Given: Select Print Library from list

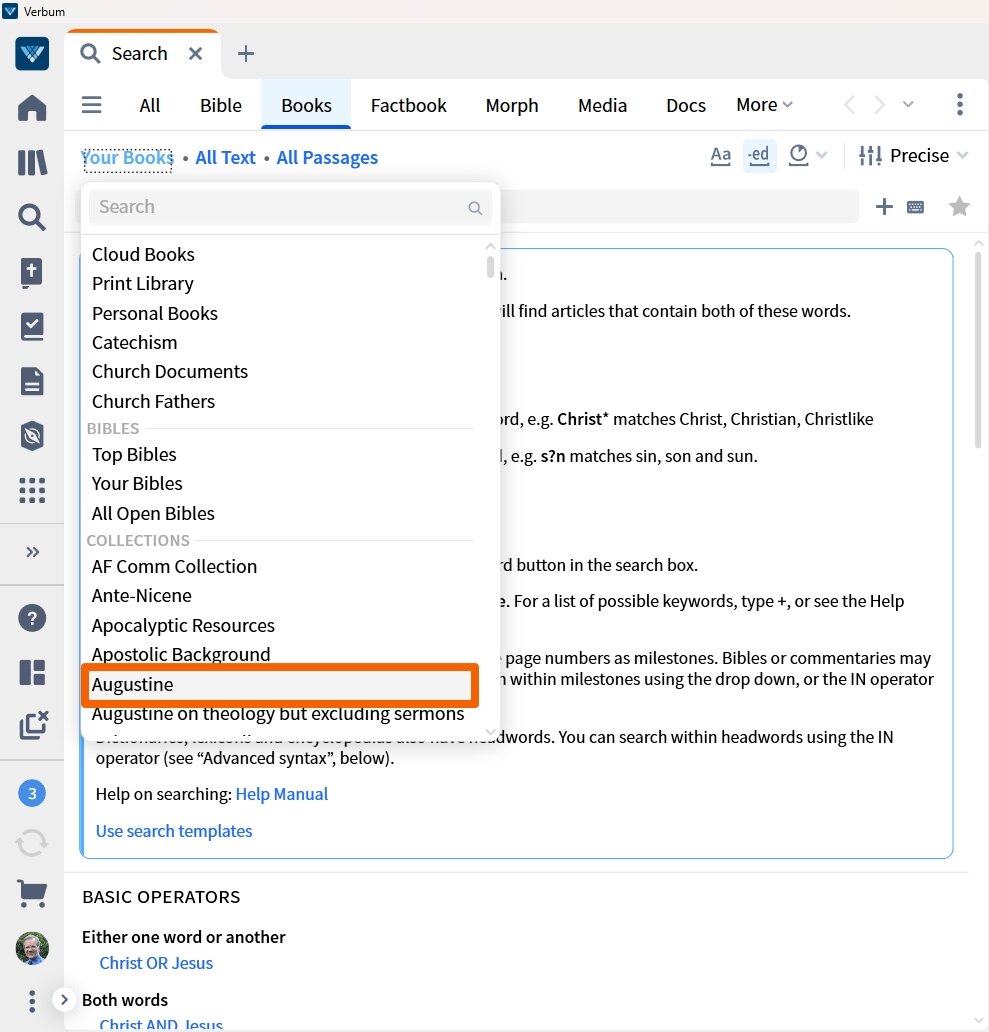Looking at the screenshot, I should pos(142,284).
